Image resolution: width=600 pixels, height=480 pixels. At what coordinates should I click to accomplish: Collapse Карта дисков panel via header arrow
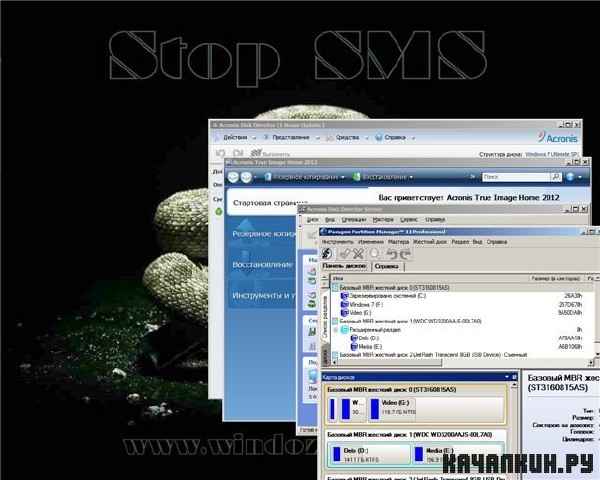pyautogui.click(x=507, y=377)
